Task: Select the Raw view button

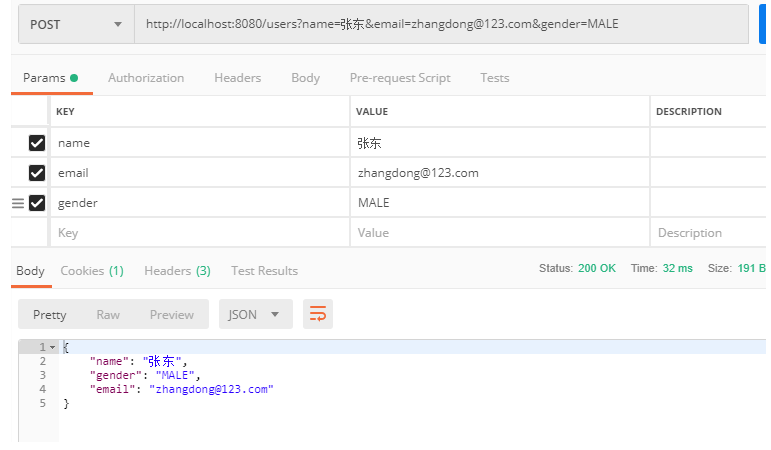Action: [108, 315]
